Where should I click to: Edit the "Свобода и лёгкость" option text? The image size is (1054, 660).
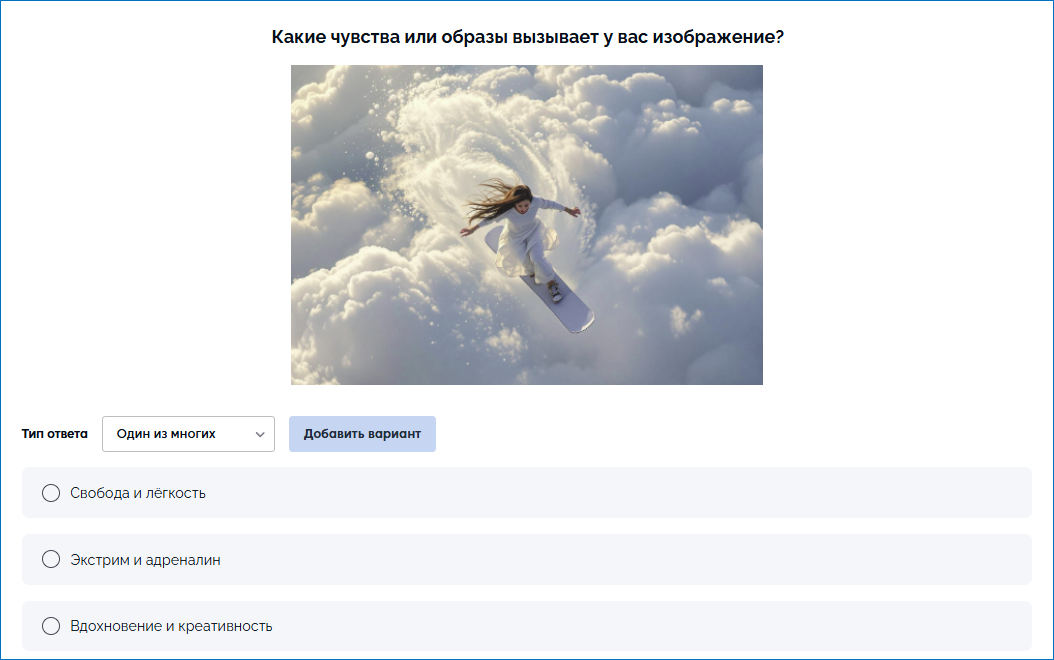click(138, 493)
